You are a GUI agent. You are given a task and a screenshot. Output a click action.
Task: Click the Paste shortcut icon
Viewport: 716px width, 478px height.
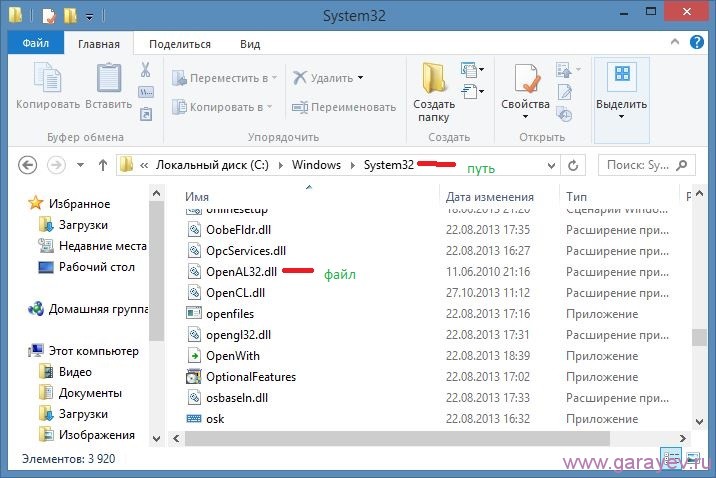tap(146, 113)
